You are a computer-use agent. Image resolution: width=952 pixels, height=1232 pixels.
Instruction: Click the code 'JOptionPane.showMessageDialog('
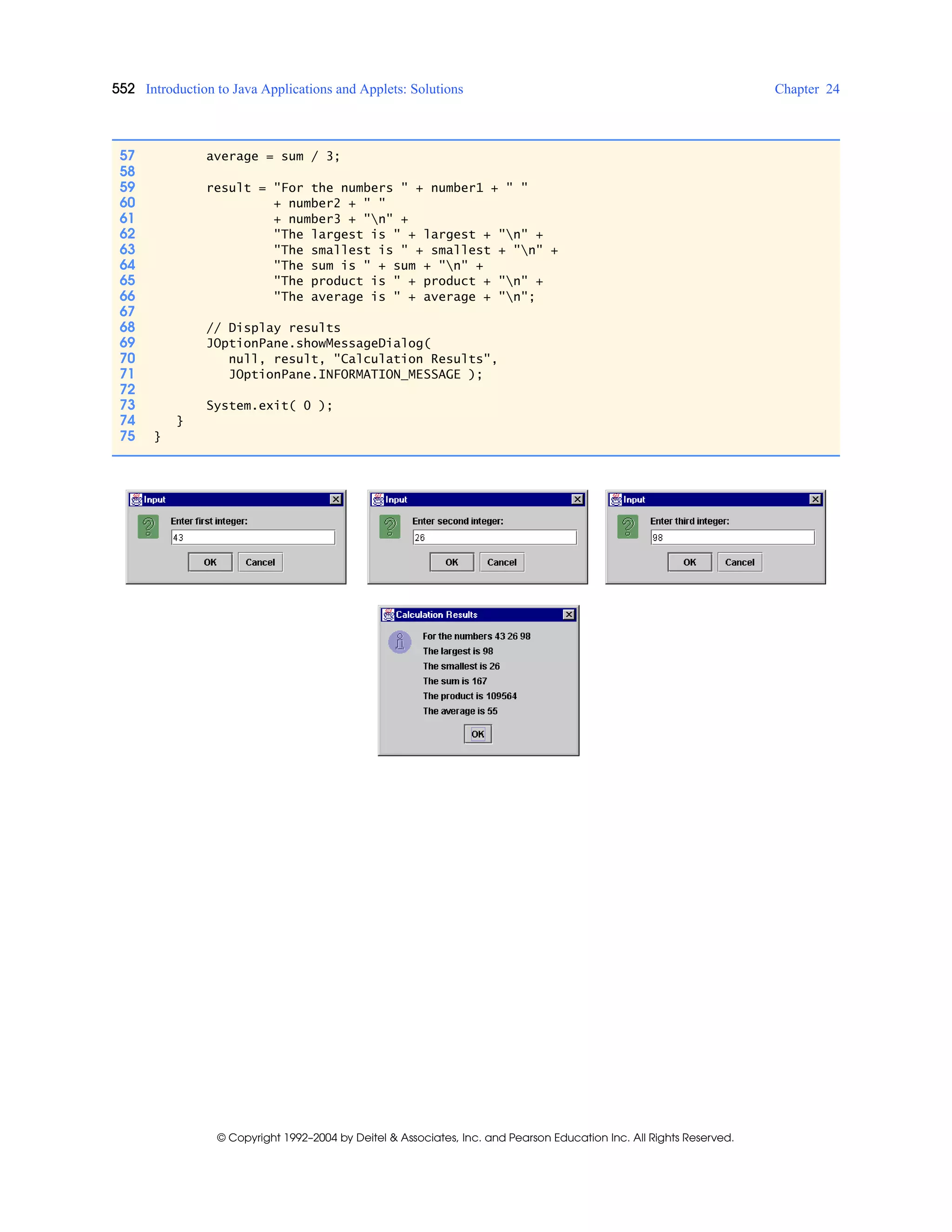click(x=318, y=344)
